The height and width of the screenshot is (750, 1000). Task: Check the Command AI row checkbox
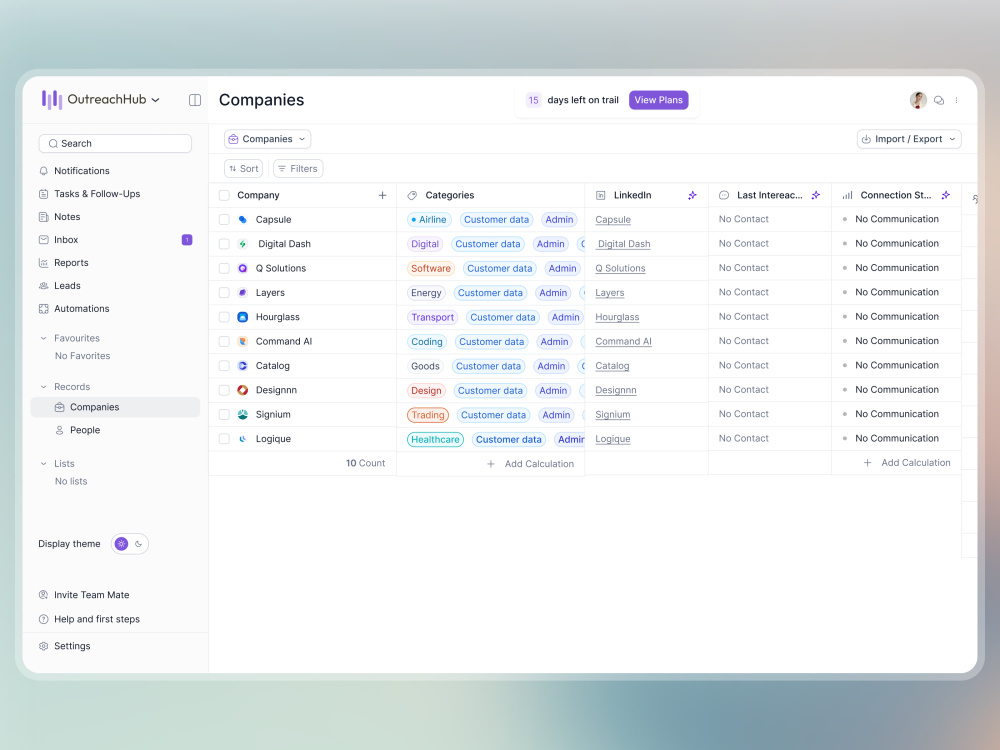[224, 341]
